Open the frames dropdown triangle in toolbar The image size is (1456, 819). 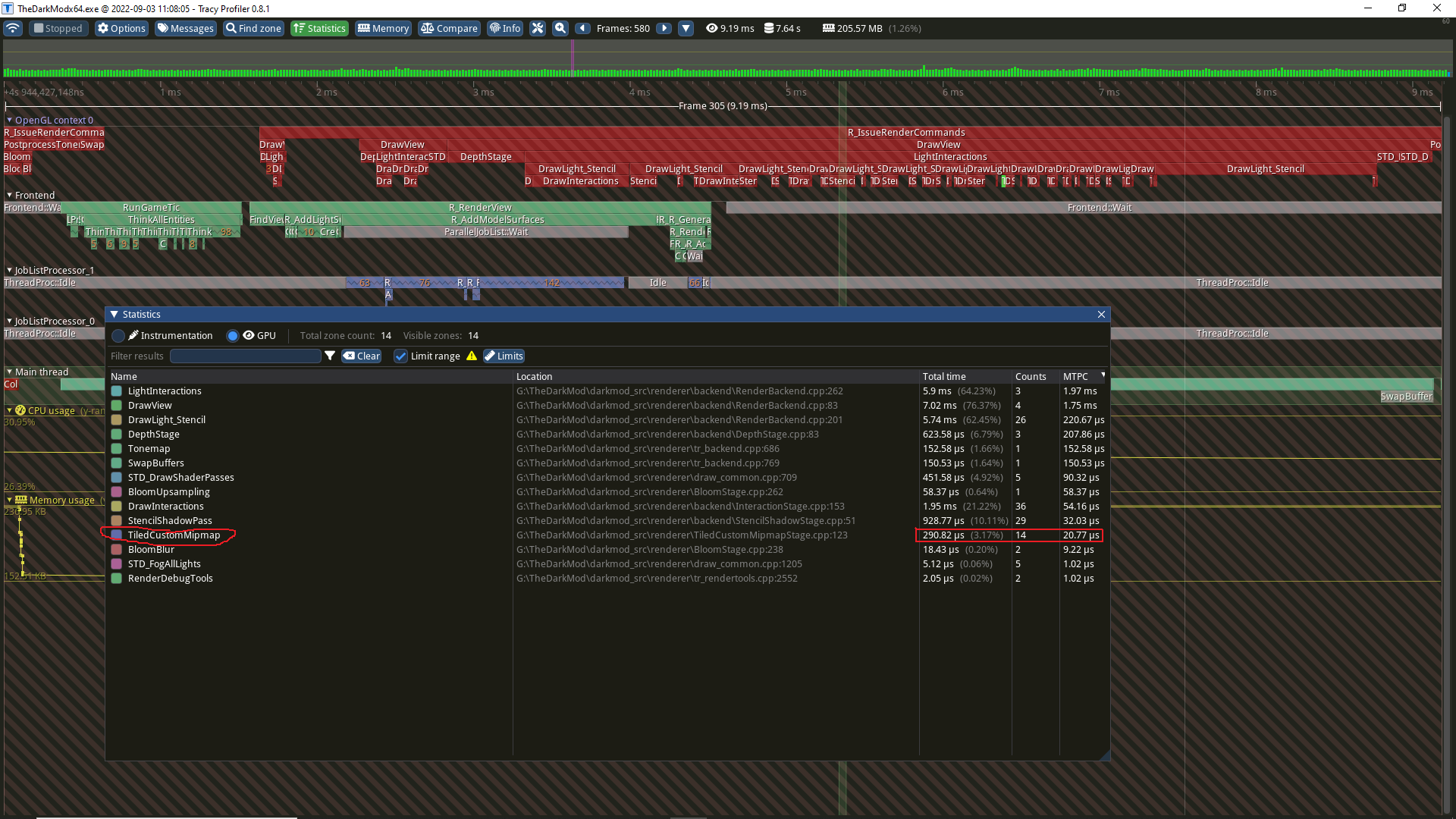tap(686, 28)
